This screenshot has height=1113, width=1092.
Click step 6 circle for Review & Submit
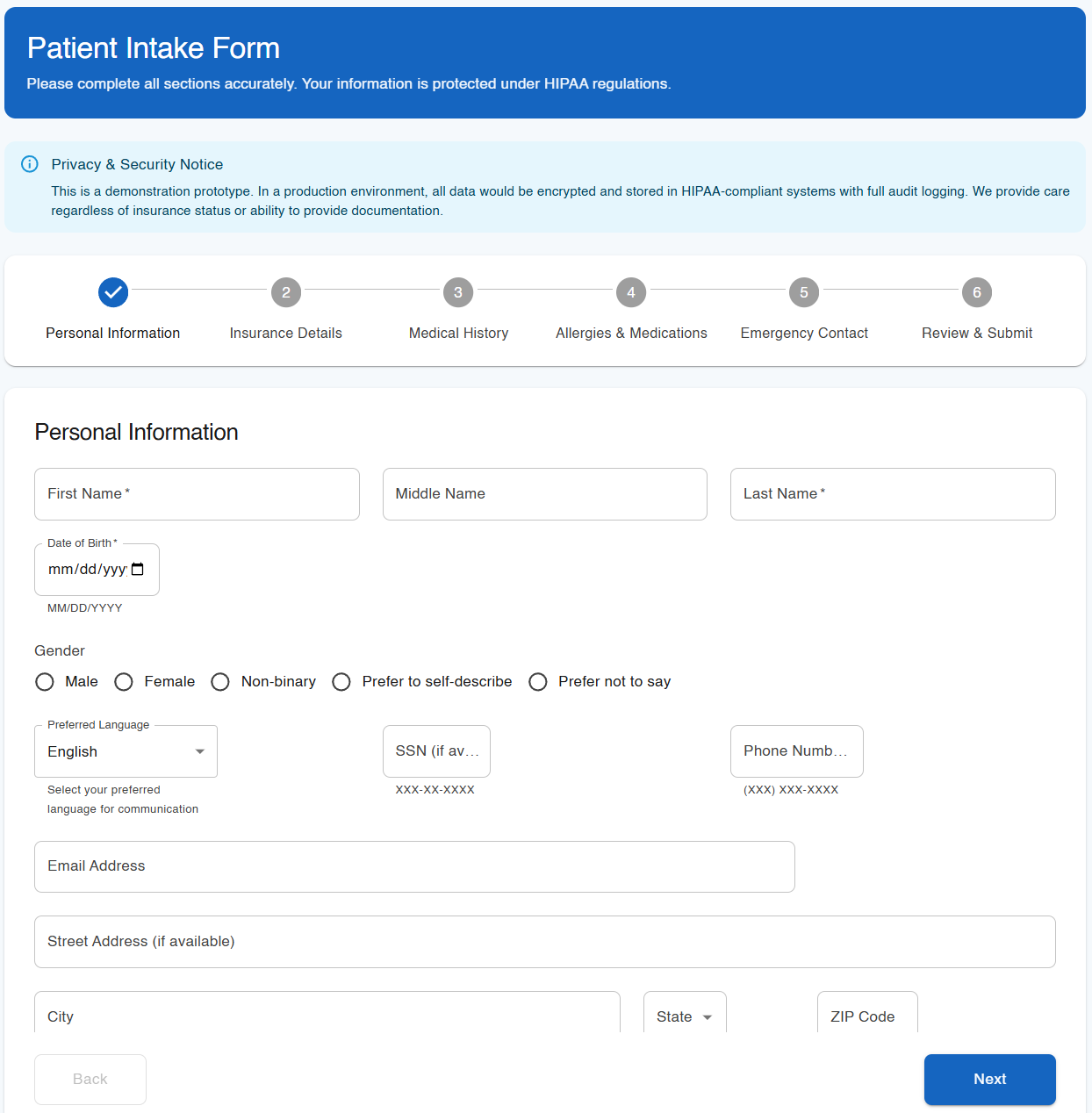point(976,292)
